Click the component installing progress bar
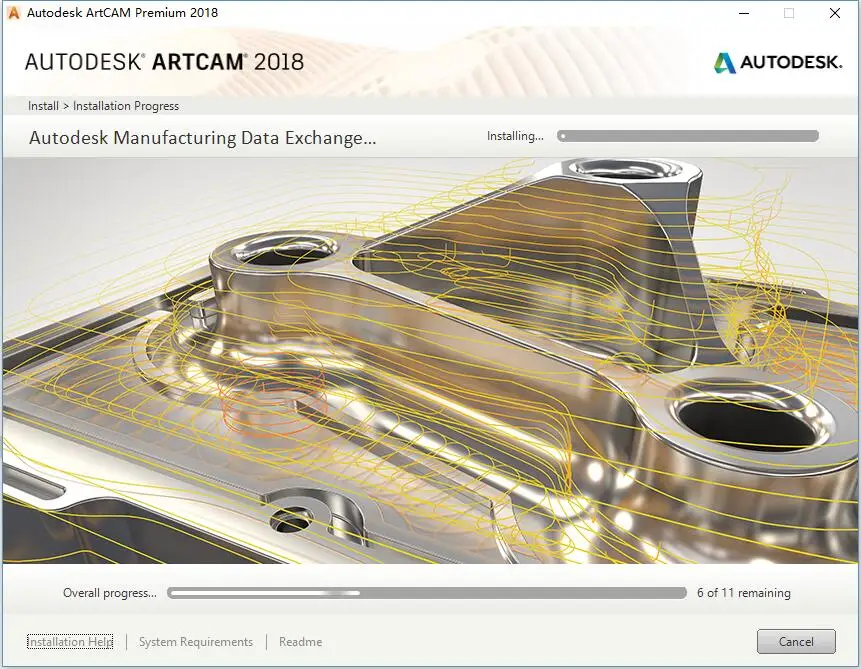Viewport: 861px width, 669px height. coord(687,136)
